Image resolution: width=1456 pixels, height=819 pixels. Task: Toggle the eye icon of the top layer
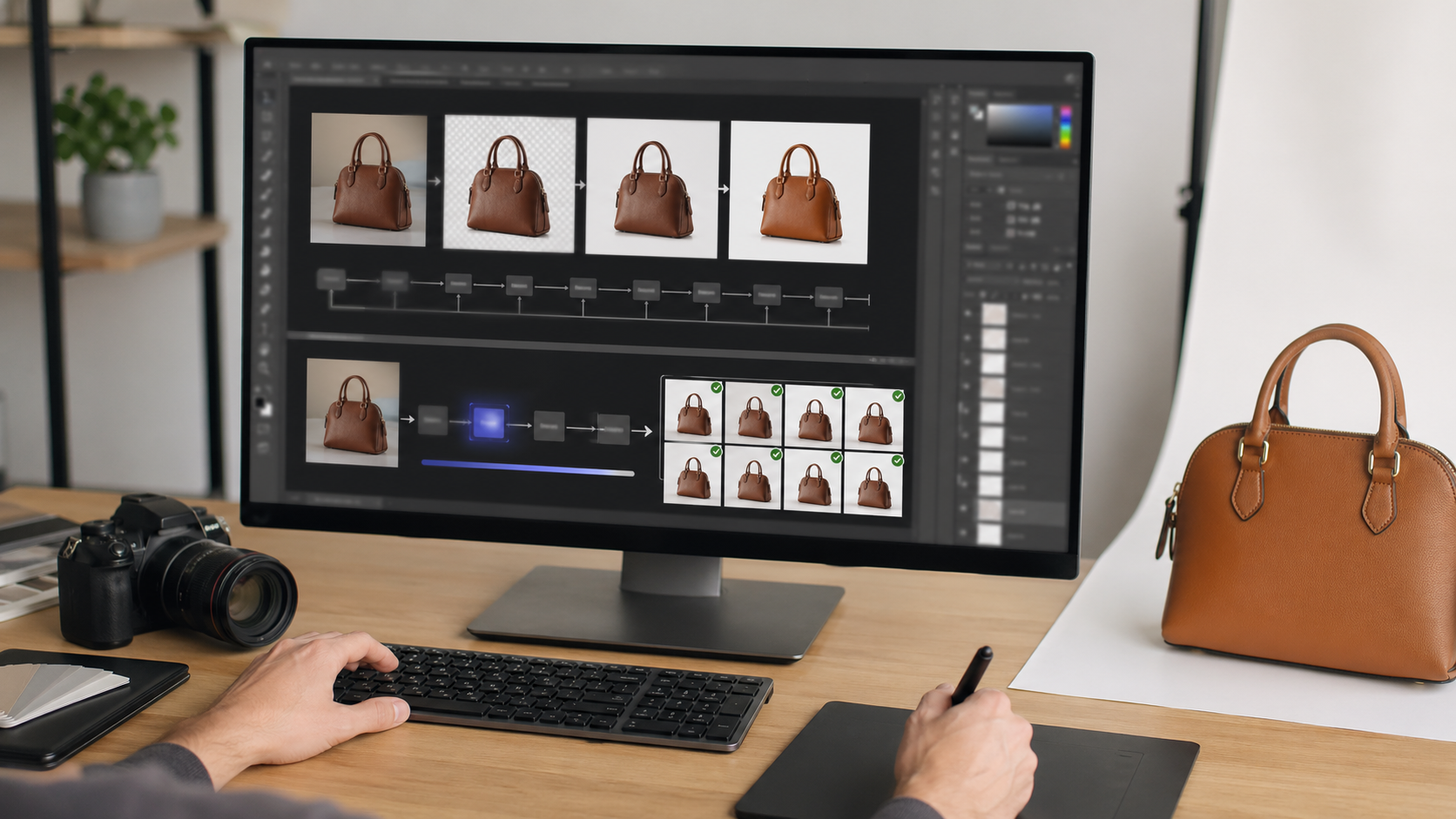pyautogui.click(x=967, y=314)
